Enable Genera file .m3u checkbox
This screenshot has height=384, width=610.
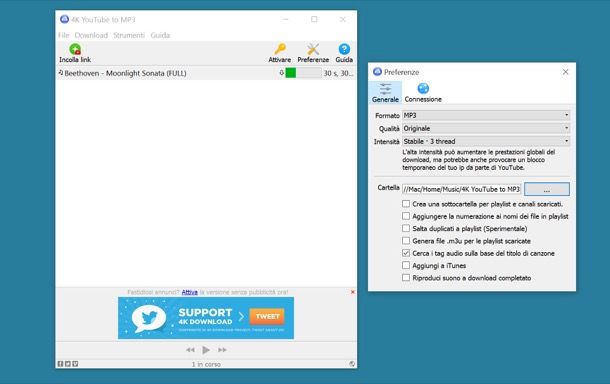click(x=406, y=241)
